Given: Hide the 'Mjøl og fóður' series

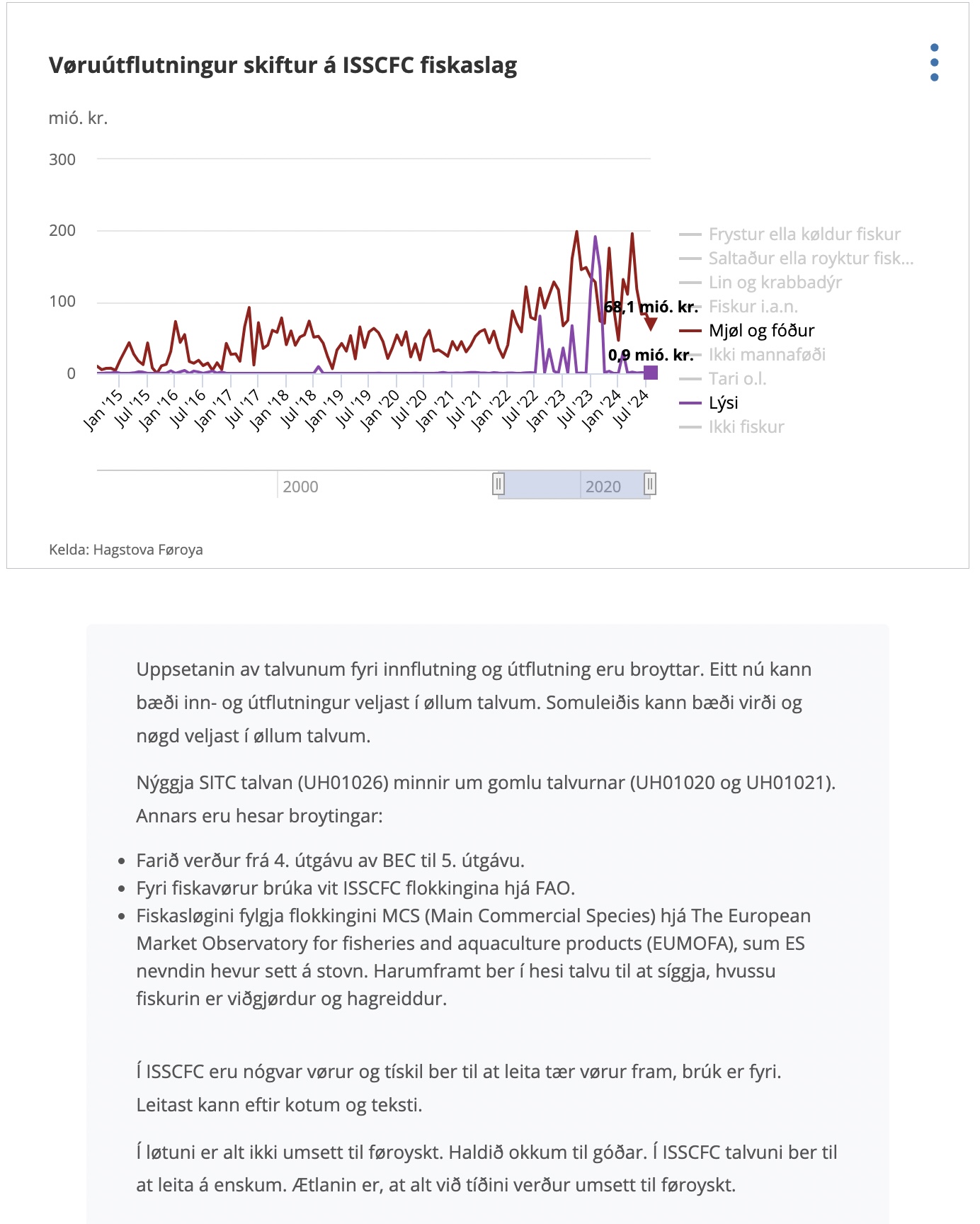Looking at the screenshot, I should tap(761, 331).
